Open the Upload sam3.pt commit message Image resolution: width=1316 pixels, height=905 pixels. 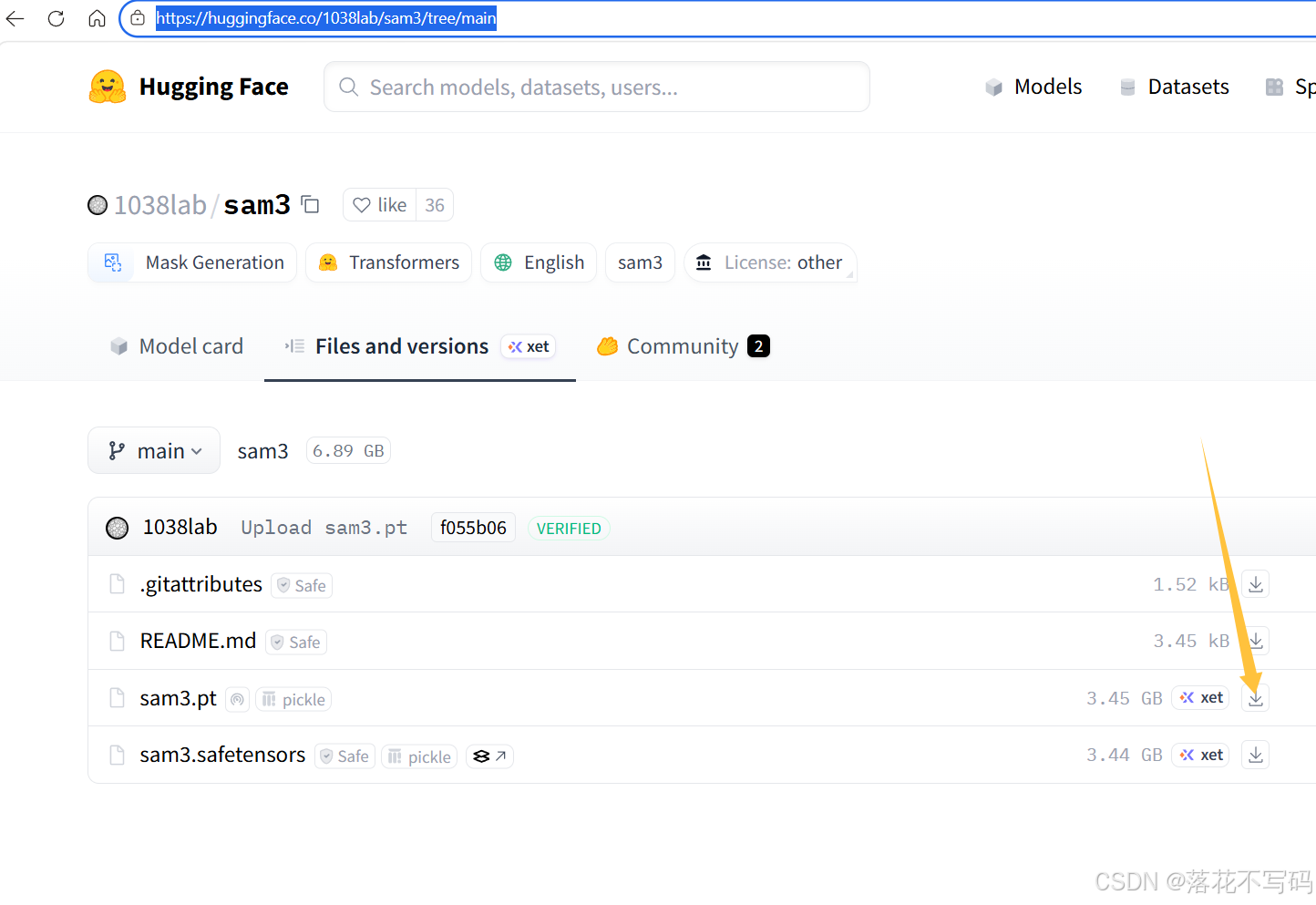click(x=324, y=528)
